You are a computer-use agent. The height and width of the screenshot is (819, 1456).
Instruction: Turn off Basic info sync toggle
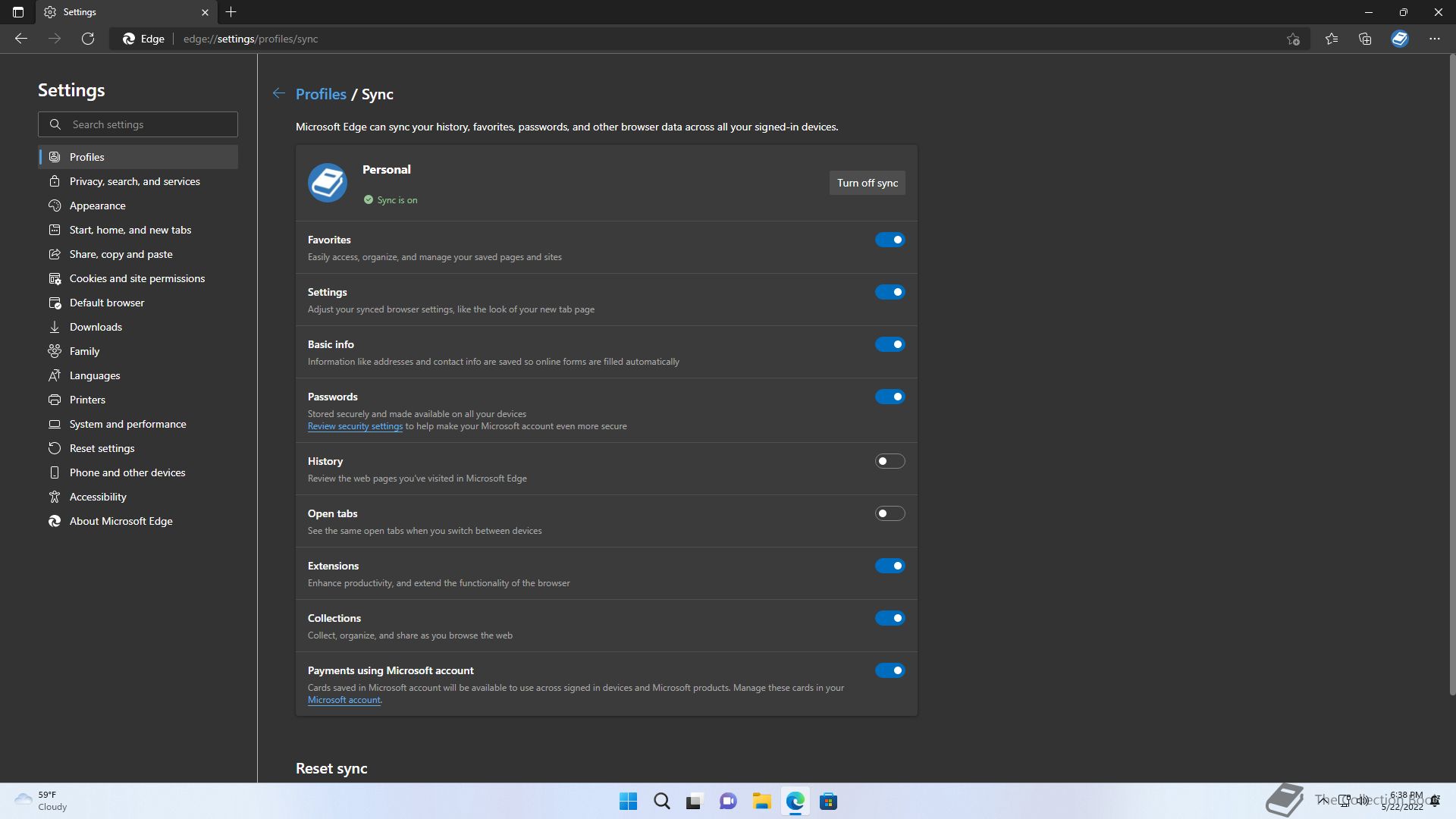(890, 344)
